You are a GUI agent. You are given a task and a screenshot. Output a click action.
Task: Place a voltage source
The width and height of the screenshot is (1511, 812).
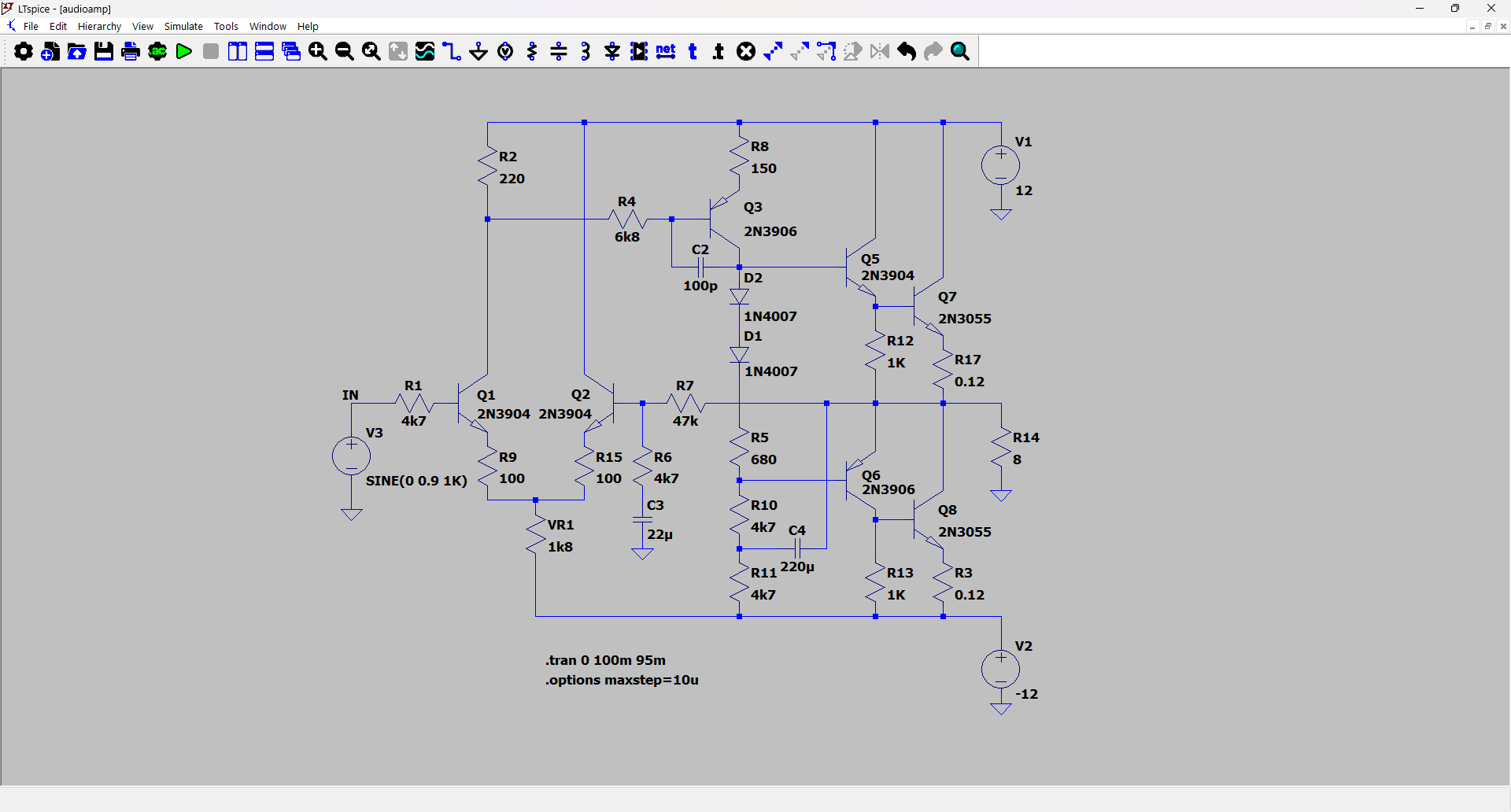505,52
